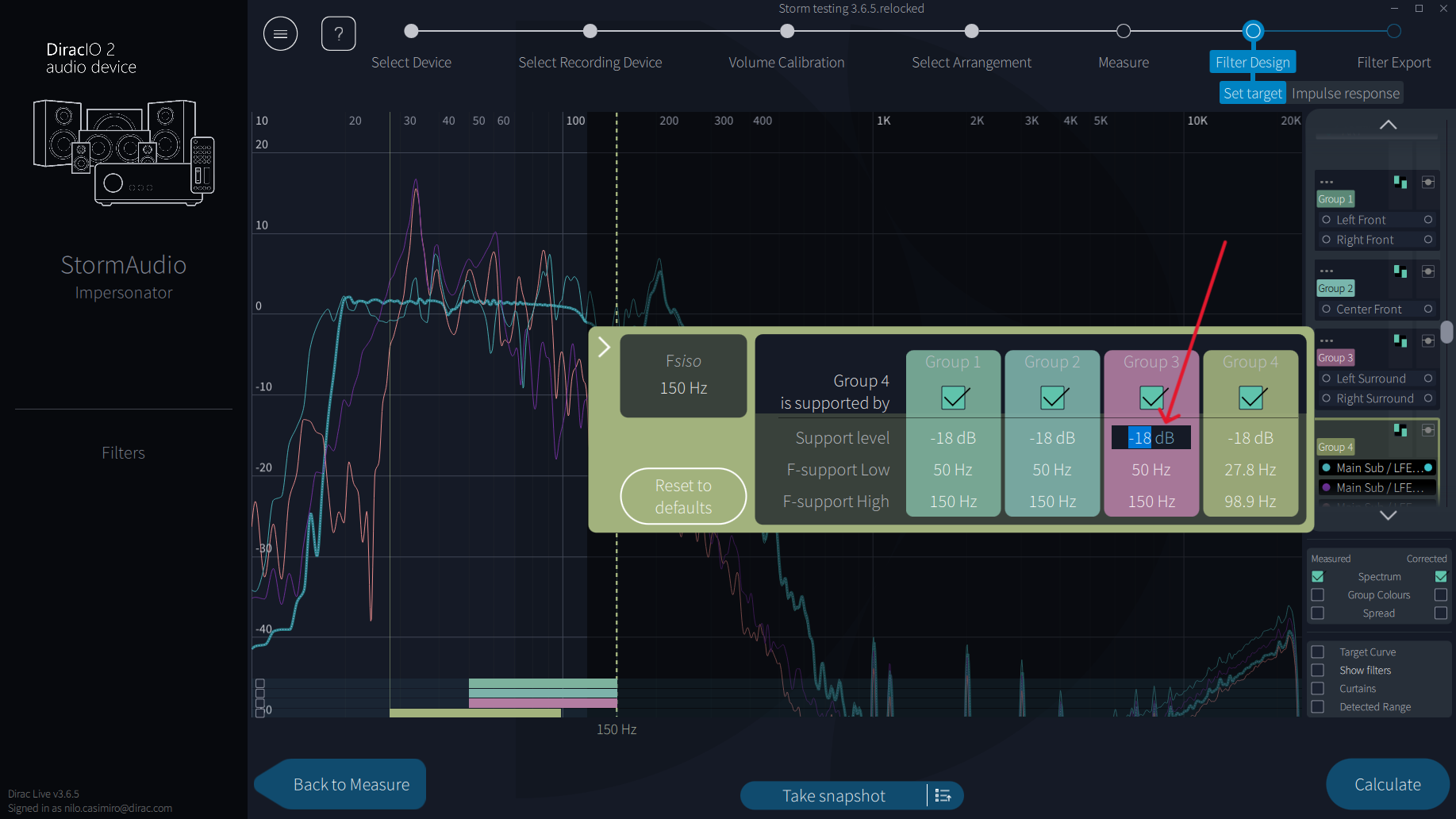Screen dimensions: 1456x819
Task: Click Group 2 target point icon
Action: pyautogui.click(x=1427, y=271)
